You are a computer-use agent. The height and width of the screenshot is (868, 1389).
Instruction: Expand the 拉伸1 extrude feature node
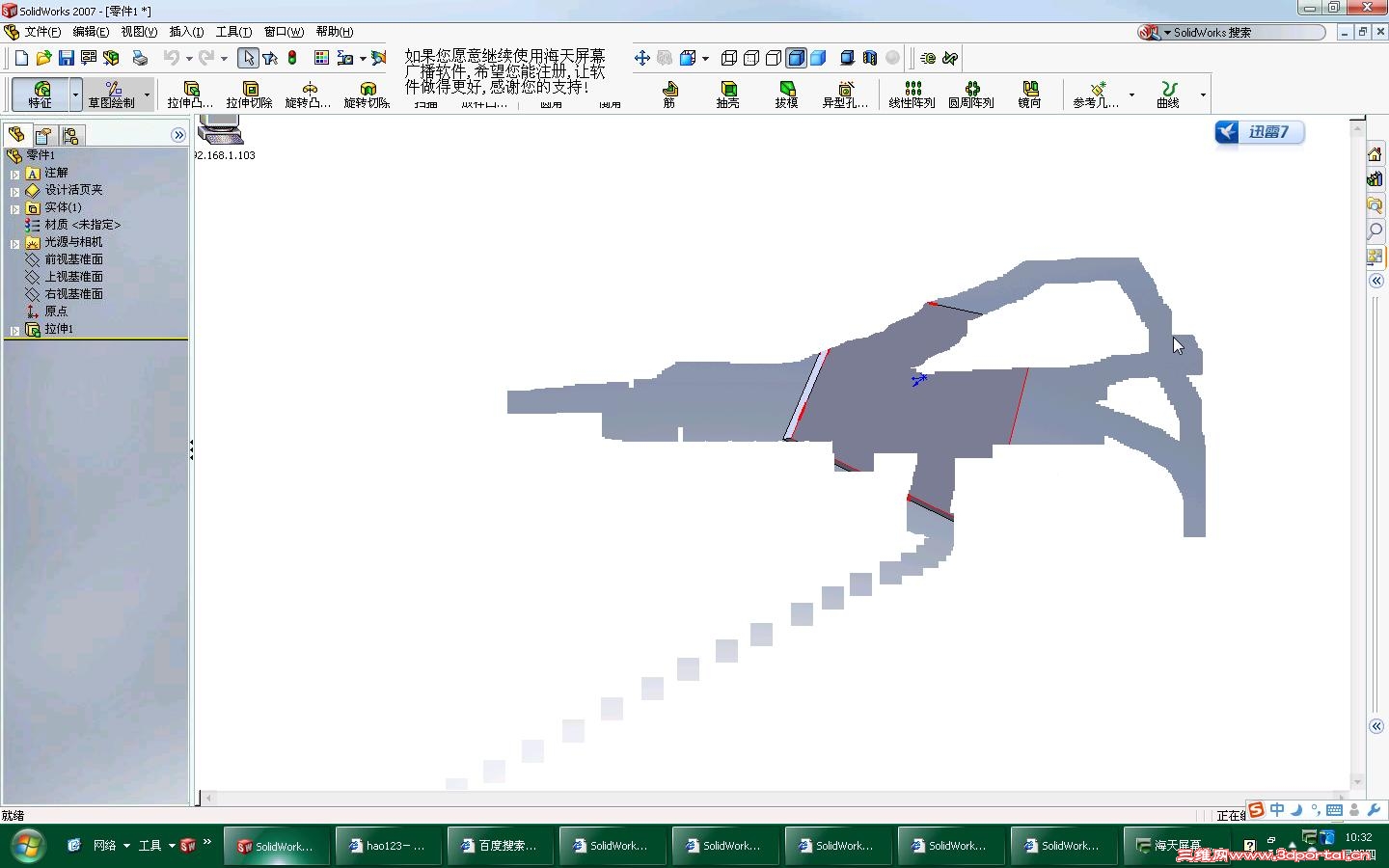pyautogui.click(x=14, y=331)
